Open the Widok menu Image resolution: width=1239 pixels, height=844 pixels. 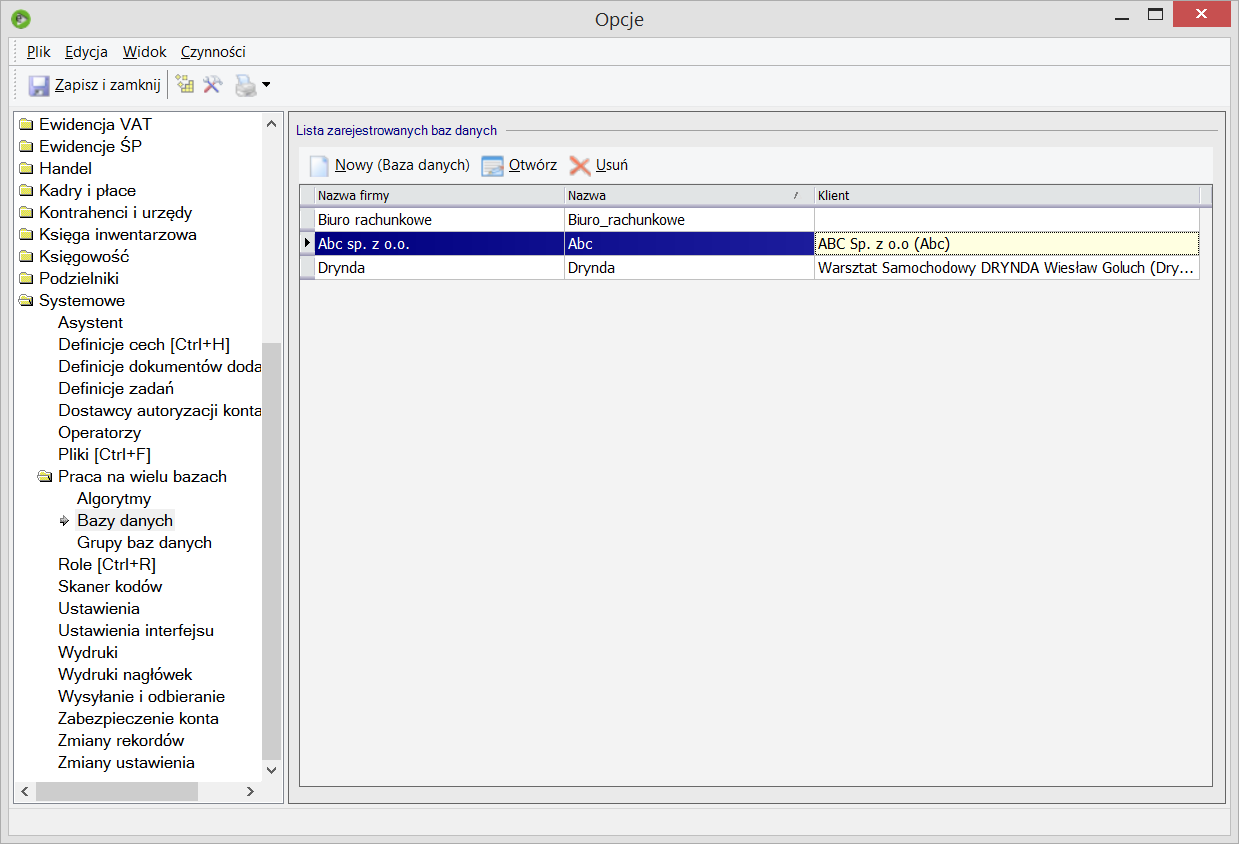[145, 52]
